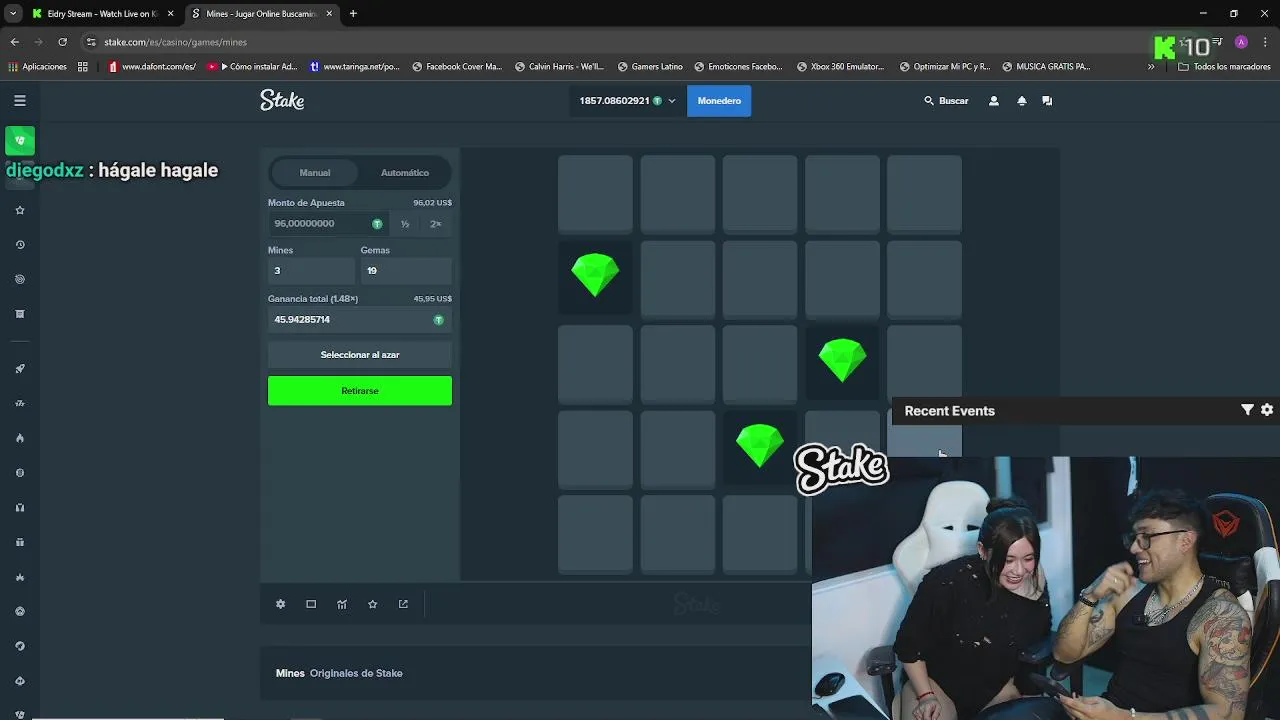This screenshot has height=720, width=1280.
Task: Click the Stake logo in the header
Action: (282, 100)
